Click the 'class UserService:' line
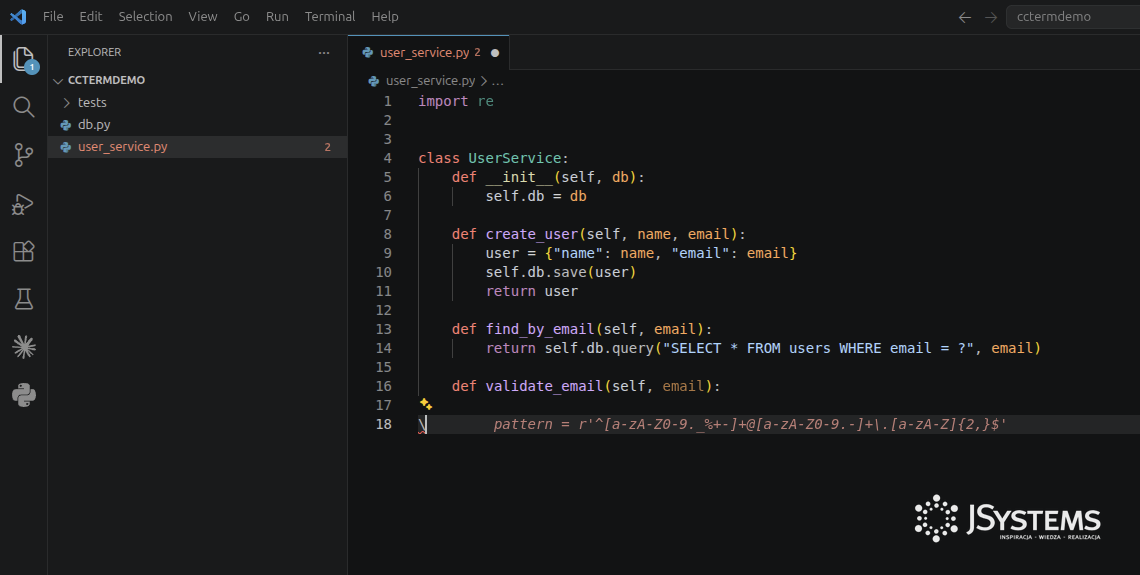The width and height of the screenshot is (1140, 575). 494,158
